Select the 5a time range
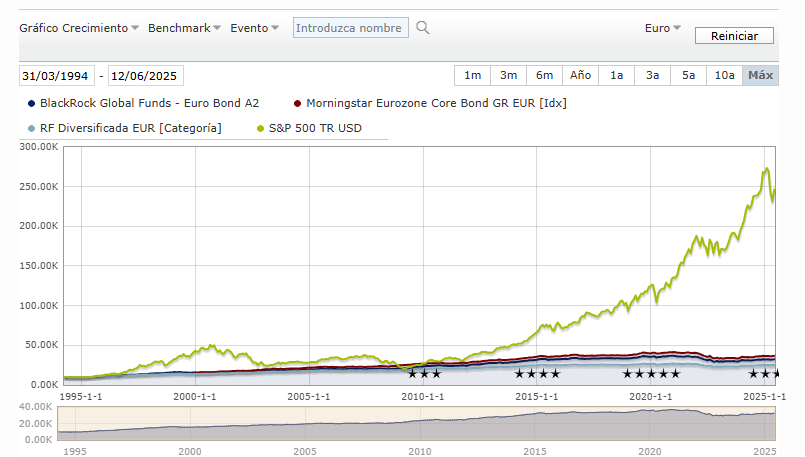The height and width of the screenshot is (457, 805). point(688,75)
